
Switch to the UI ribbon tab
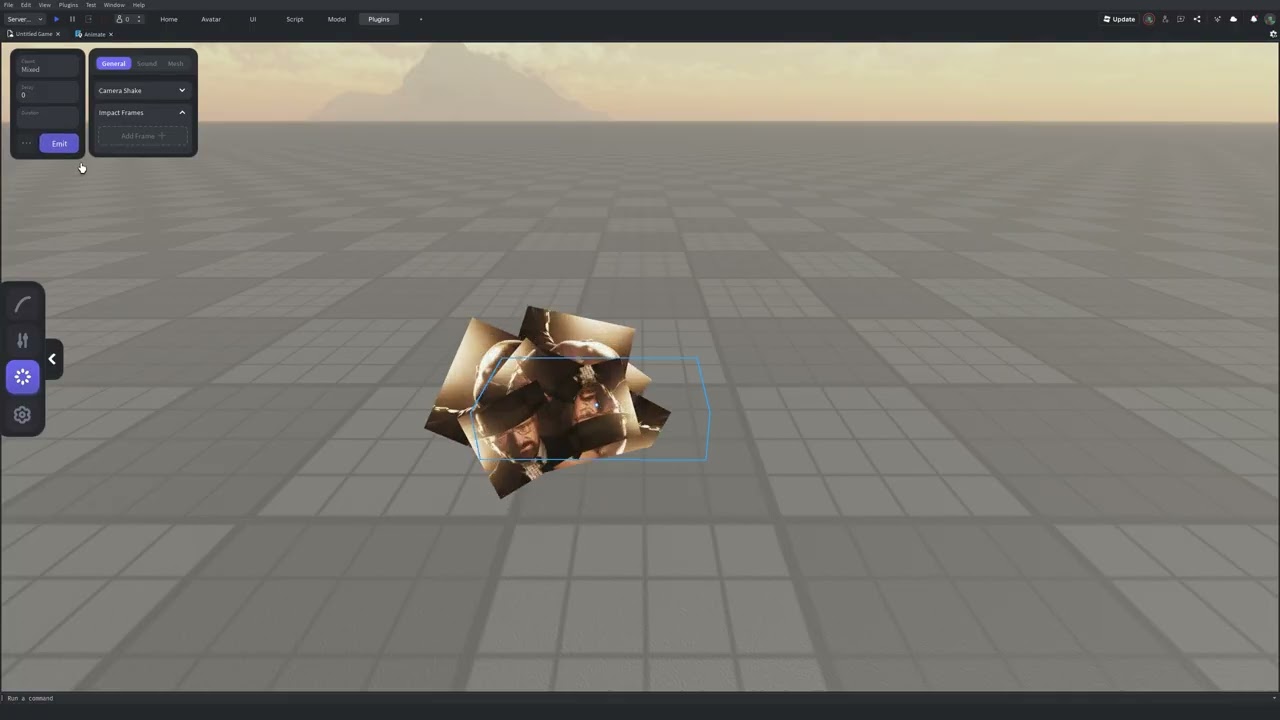253,19
